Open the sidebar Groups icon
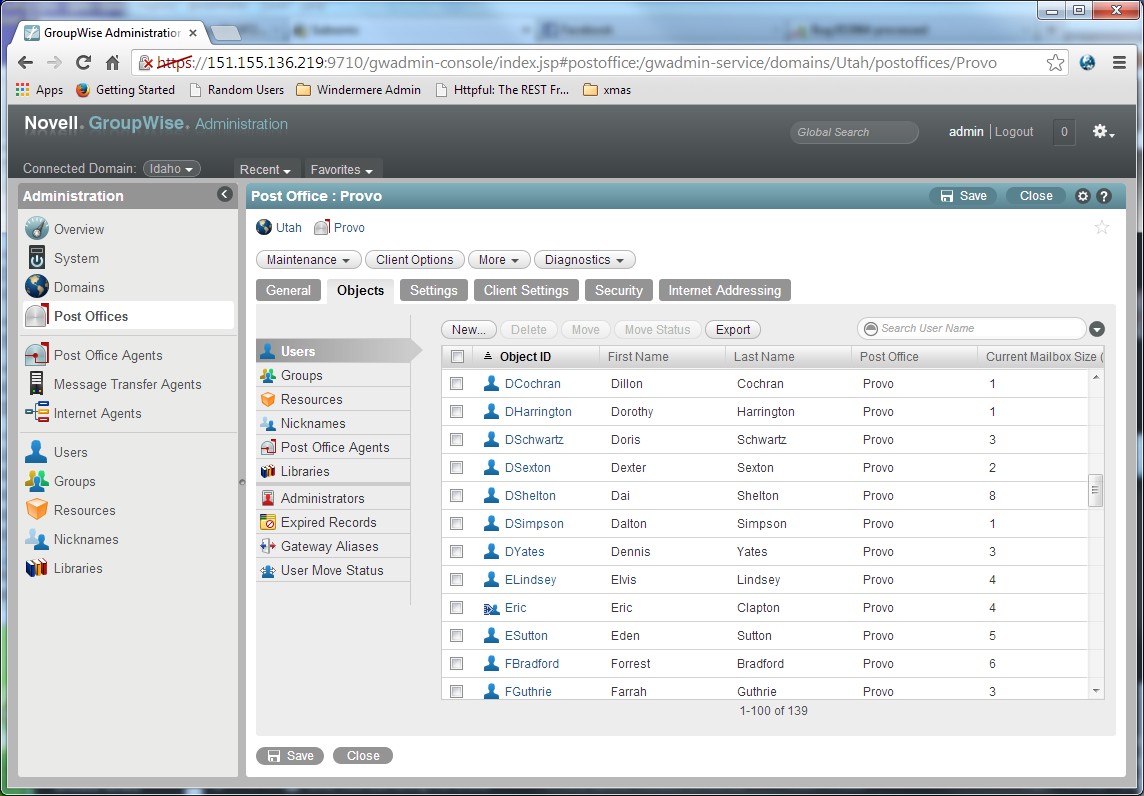 [36, 481]
